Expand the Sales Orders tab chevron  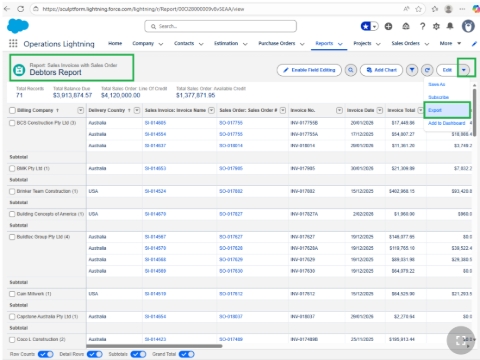427,44
